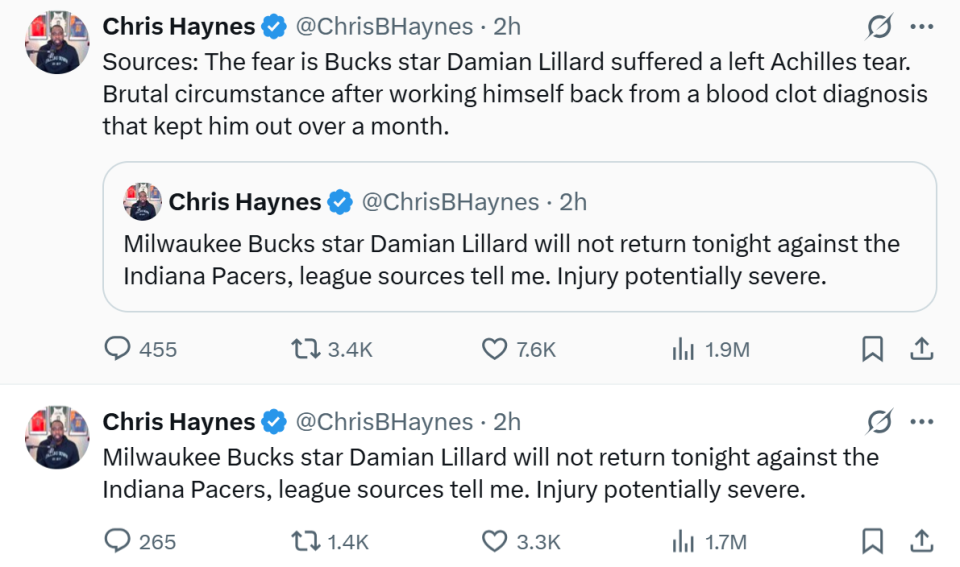Click Chris Haynes avatar on first tweet
The width and height of the screenshot is (960, 567).
59,44
